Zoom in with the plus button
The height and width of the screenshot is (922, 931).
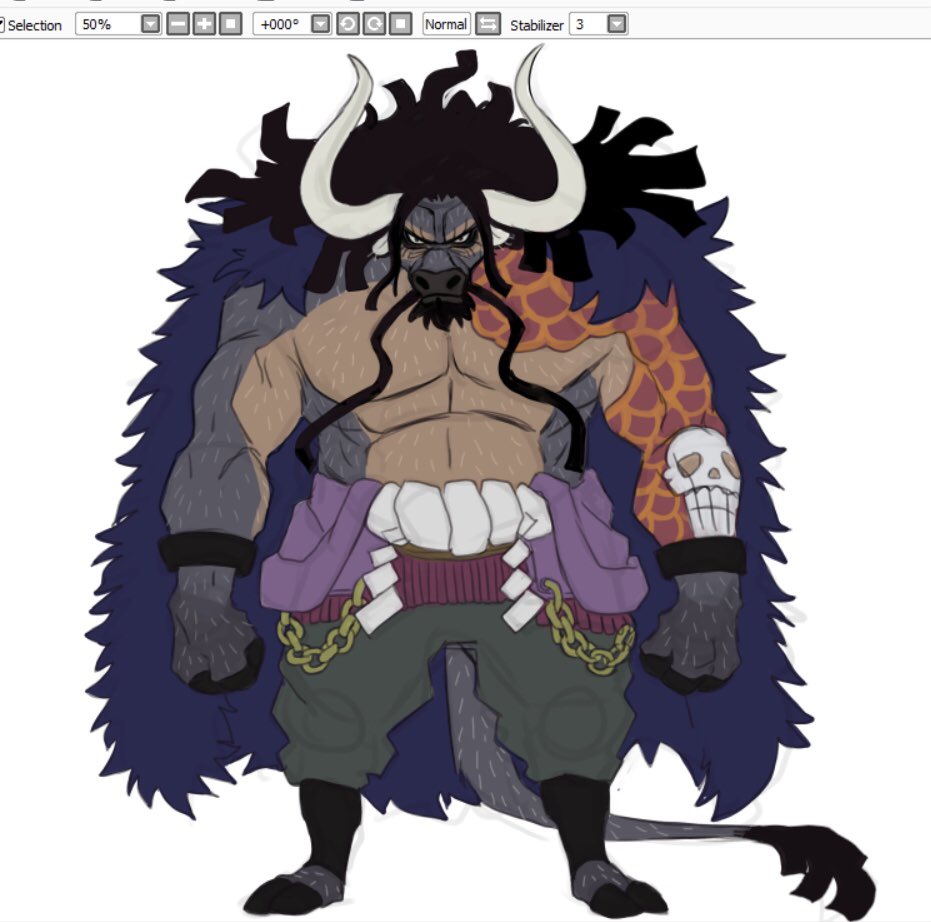coord(204,24)
